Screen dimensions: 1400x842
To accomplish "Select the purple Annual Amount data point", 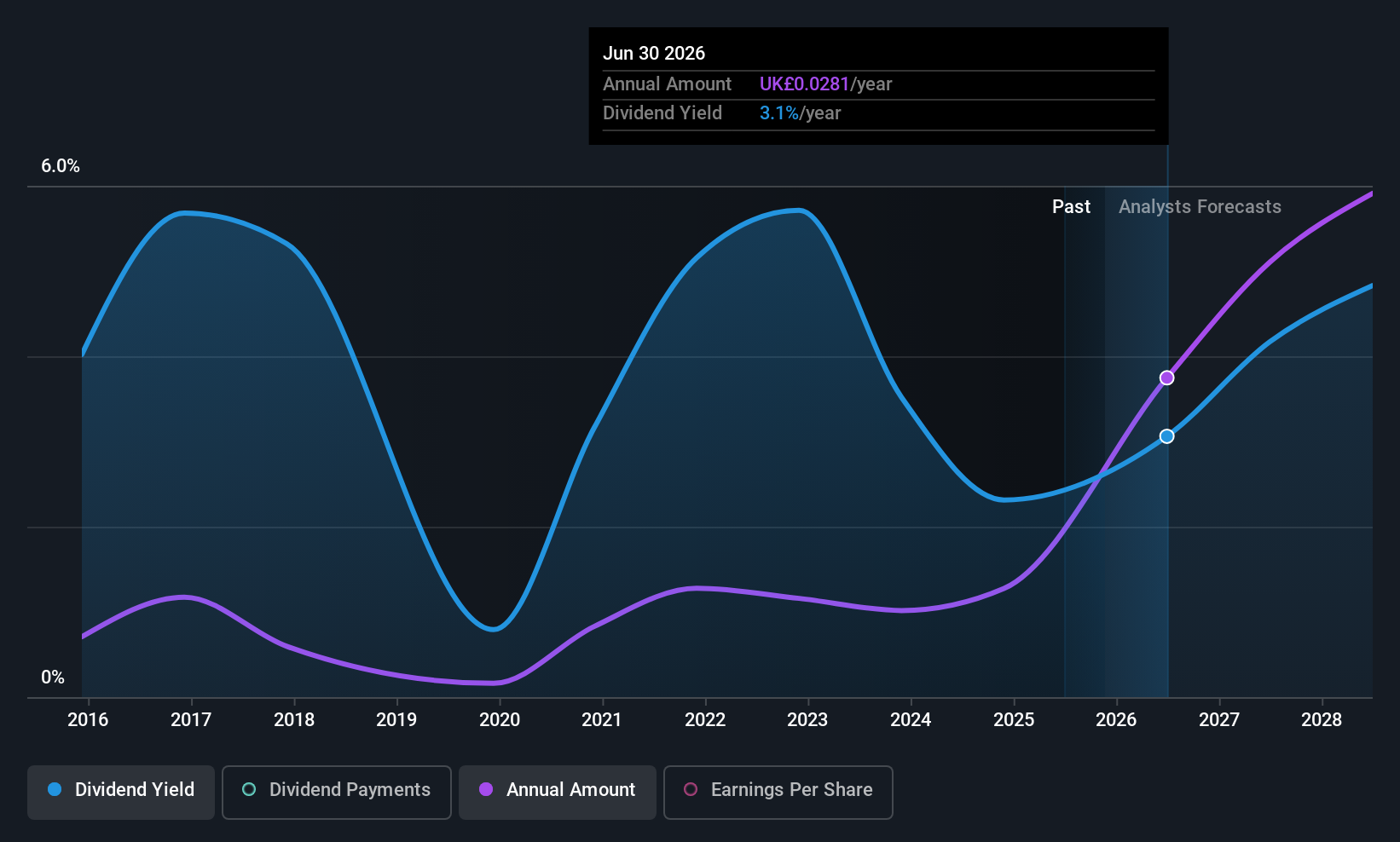I will 1167,378.
